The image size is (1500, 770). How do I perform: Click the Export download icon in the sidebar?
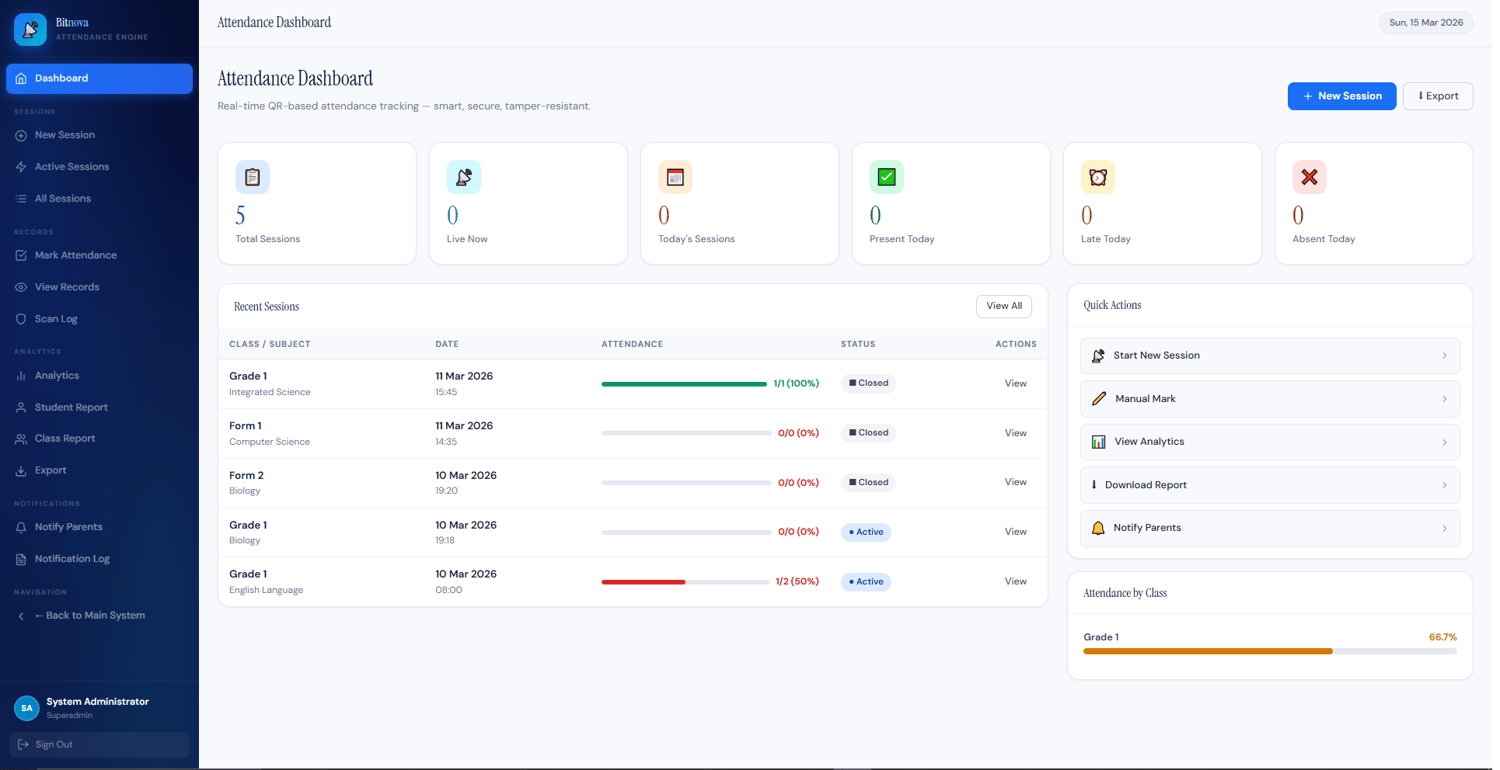click(21, 471)
